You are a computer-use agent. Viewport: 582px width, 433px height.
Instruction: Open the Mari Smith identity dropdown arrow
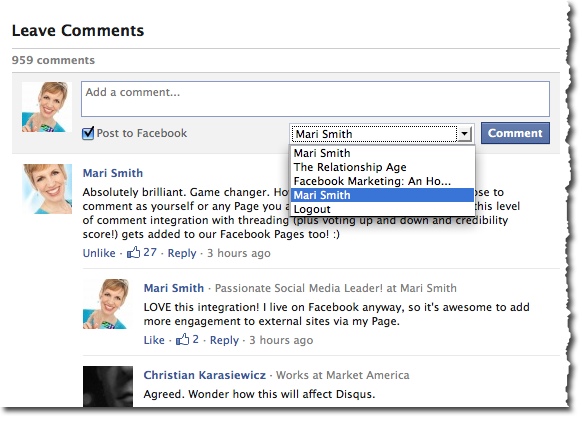coord(464,134)
